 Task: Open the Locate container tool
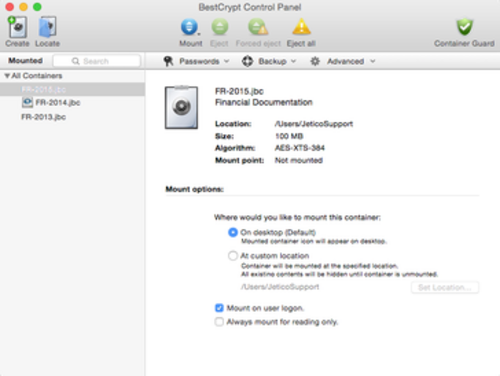tap(47, 27)
